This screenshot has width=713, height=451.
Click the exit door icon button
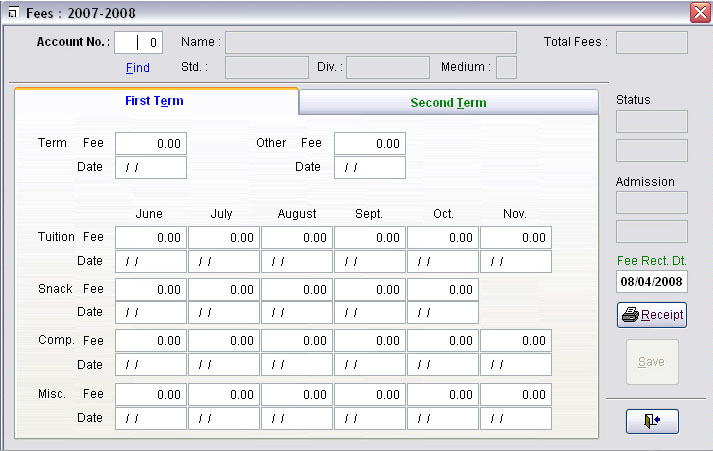[x=652, y=421]
